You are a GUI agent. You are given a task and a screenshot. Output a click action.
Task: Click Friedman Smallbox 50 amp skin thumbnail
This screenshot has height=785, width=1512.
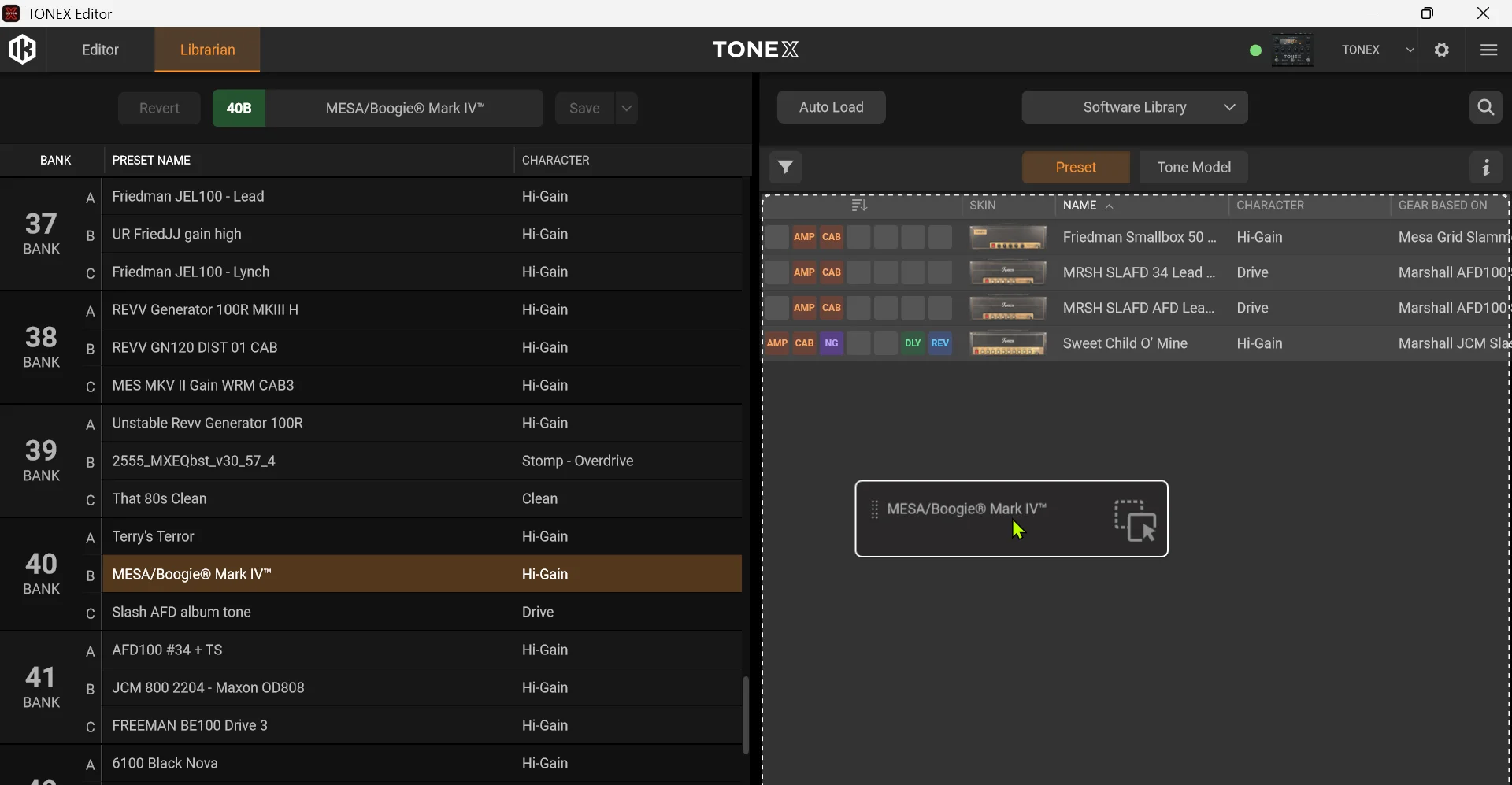point(1008,237)
